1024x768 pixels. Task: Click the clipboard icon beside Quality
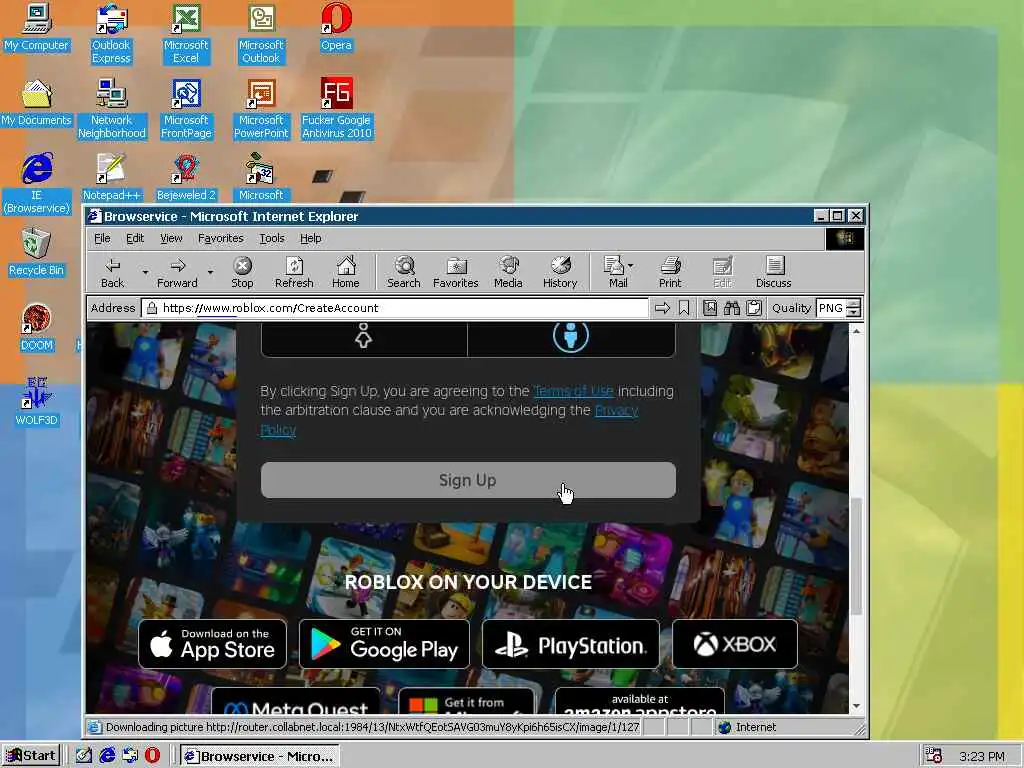(754, 308)
